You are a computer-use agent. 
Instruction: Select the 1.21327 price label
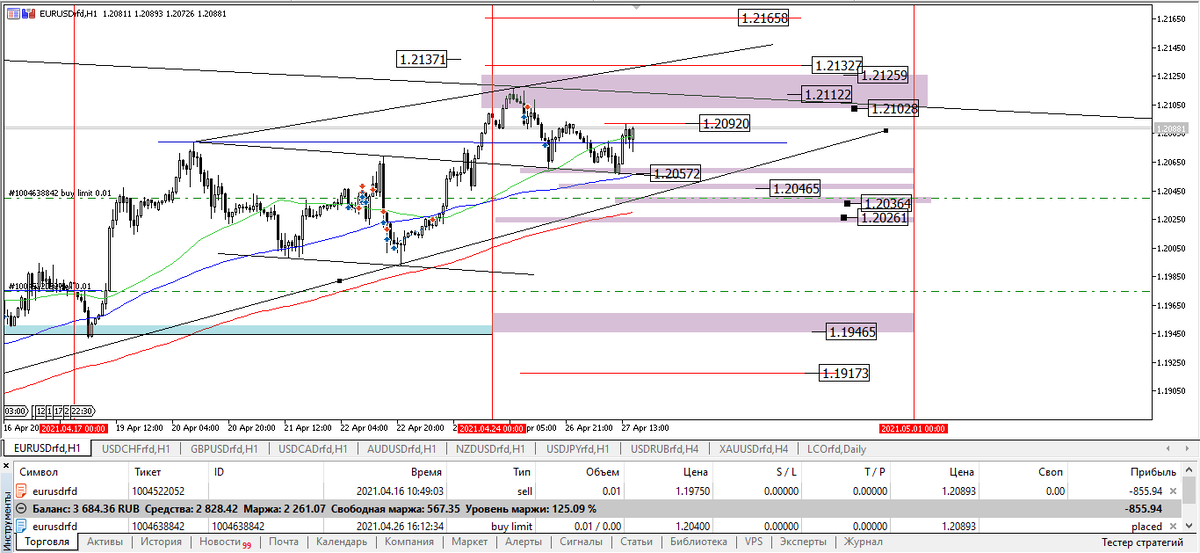(838, 66)
